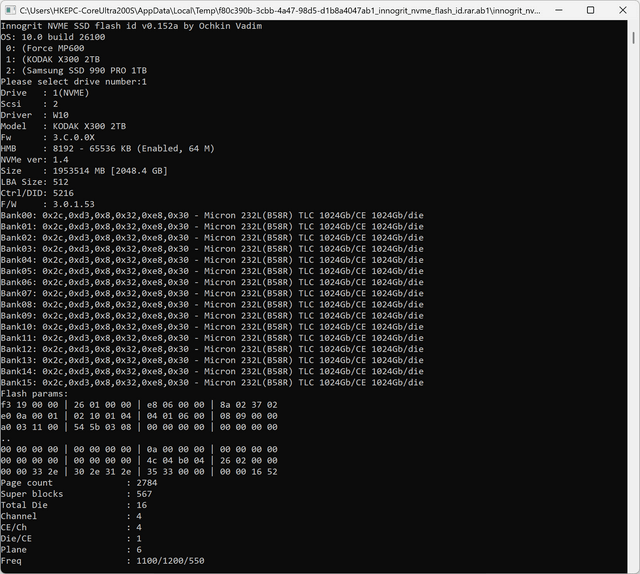Click the '0: (Force MP600' drive entry
Viewport: 640px width, 574px height.
coord(45,48)
